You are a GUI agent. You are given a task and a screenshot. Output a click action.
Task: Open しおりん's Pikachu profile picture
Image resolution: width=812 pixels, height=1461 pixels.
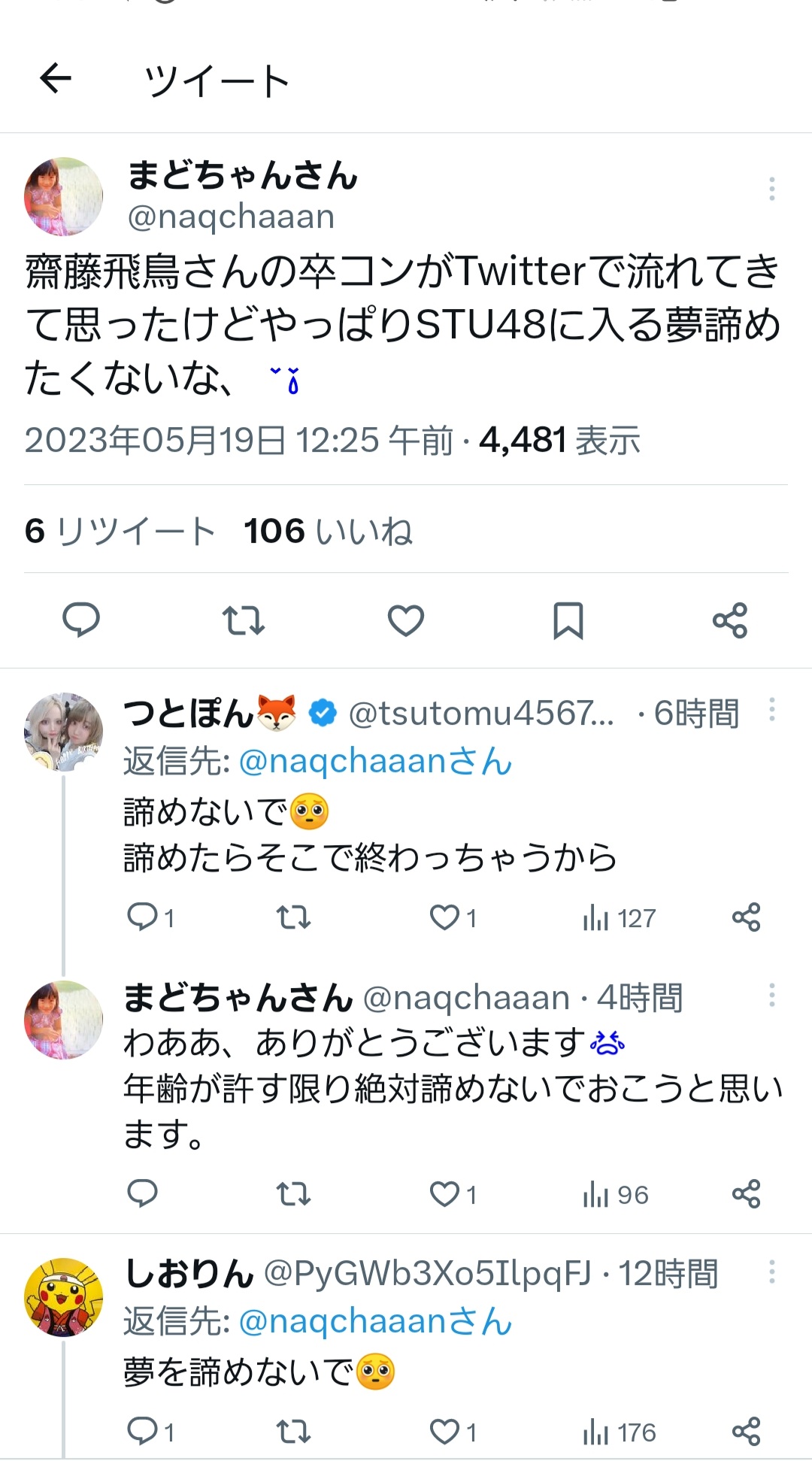click(x=63, y=1296)
